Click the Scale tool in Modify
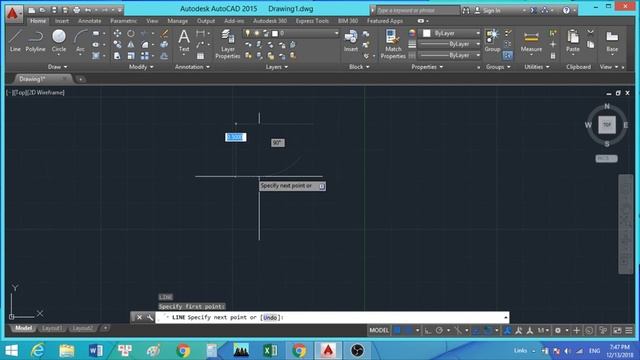The image size is (640, 360). pyautogui.click(x=131, y=56)
